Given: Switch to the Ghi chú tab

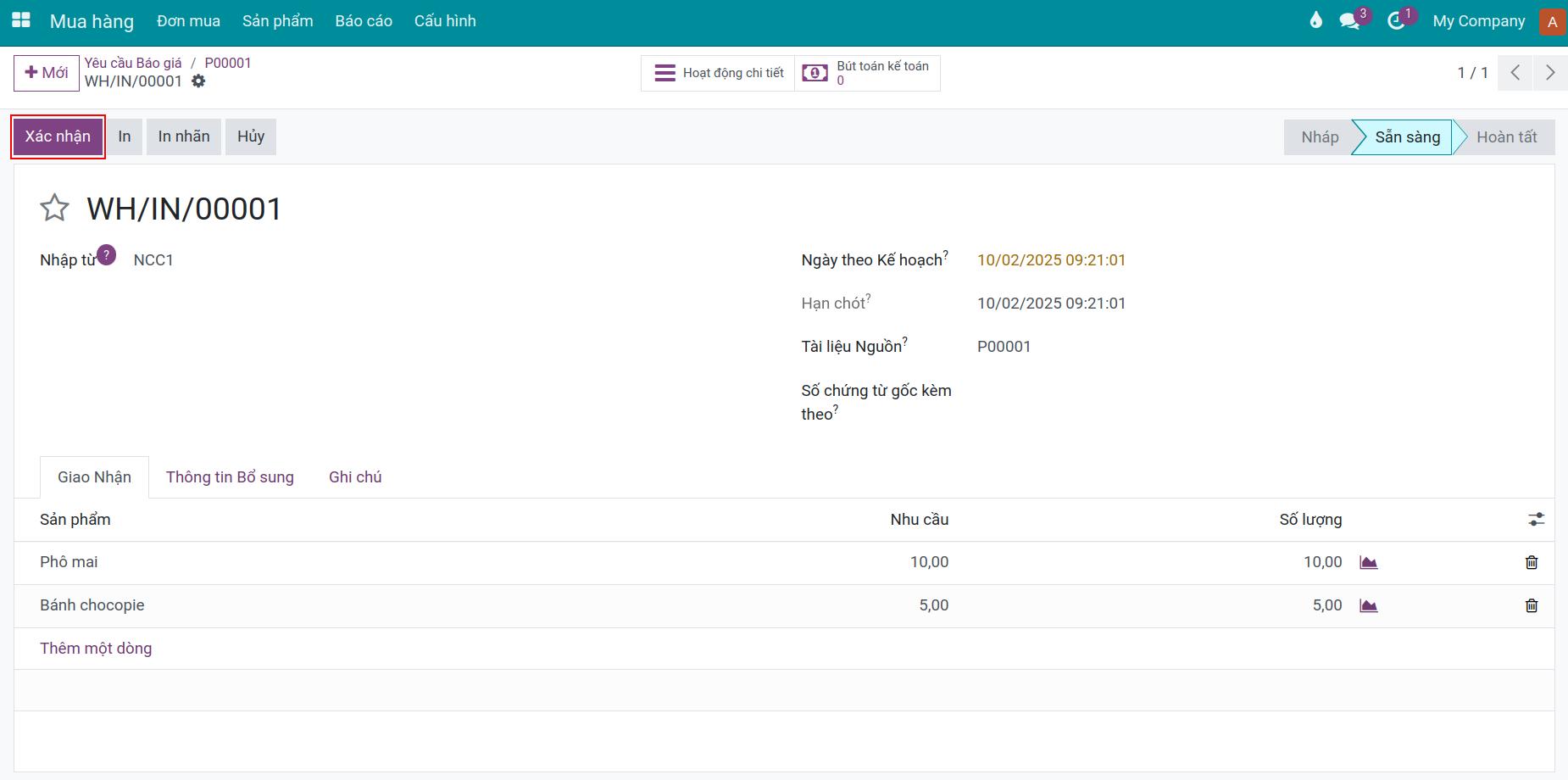Looking at the screenshot, I should (x=355, y=477).
